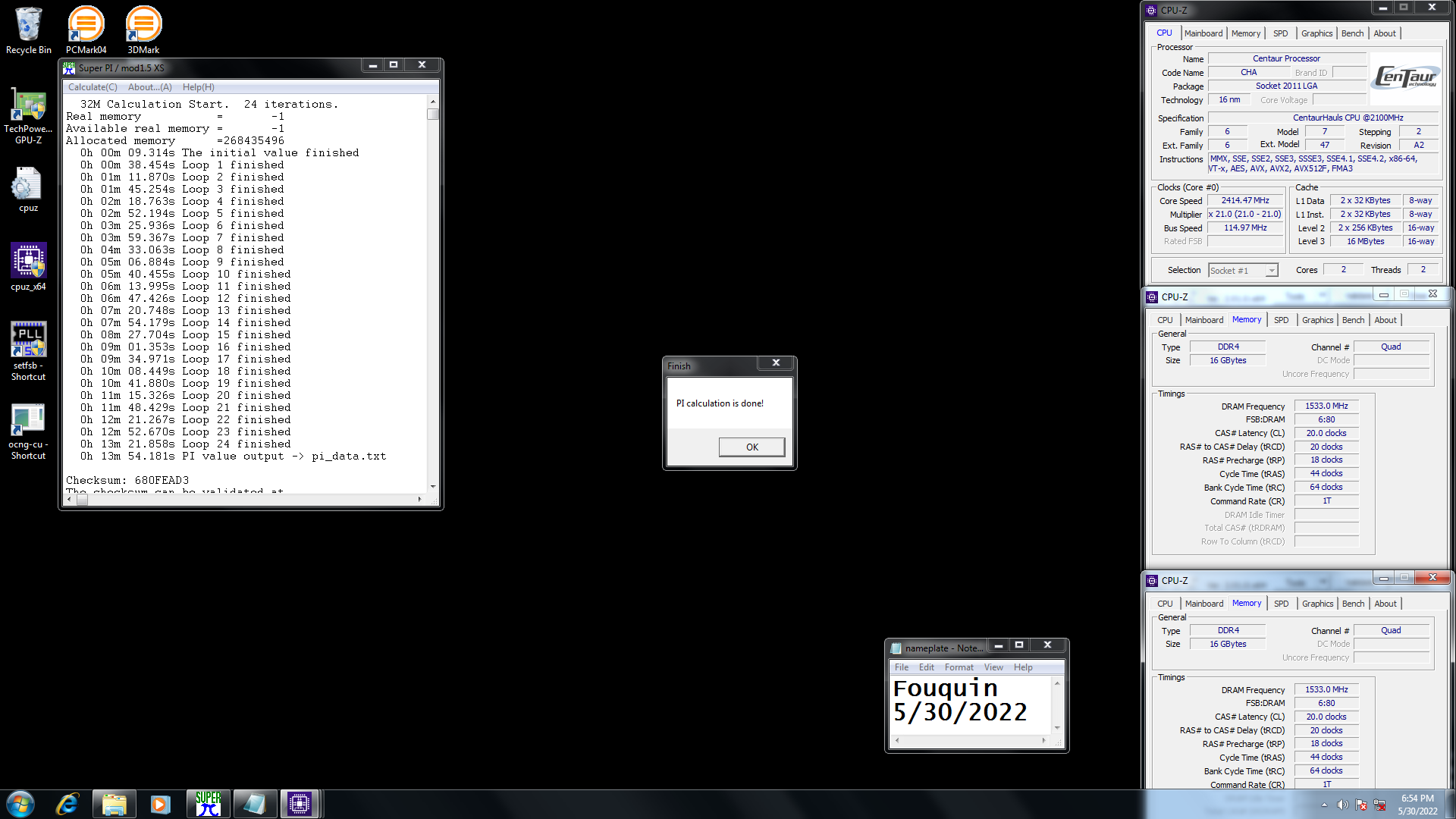
Task: Switch to Graphics tab in top CPU-Z
Action: pyautogui.click(x=1316, y=33)
